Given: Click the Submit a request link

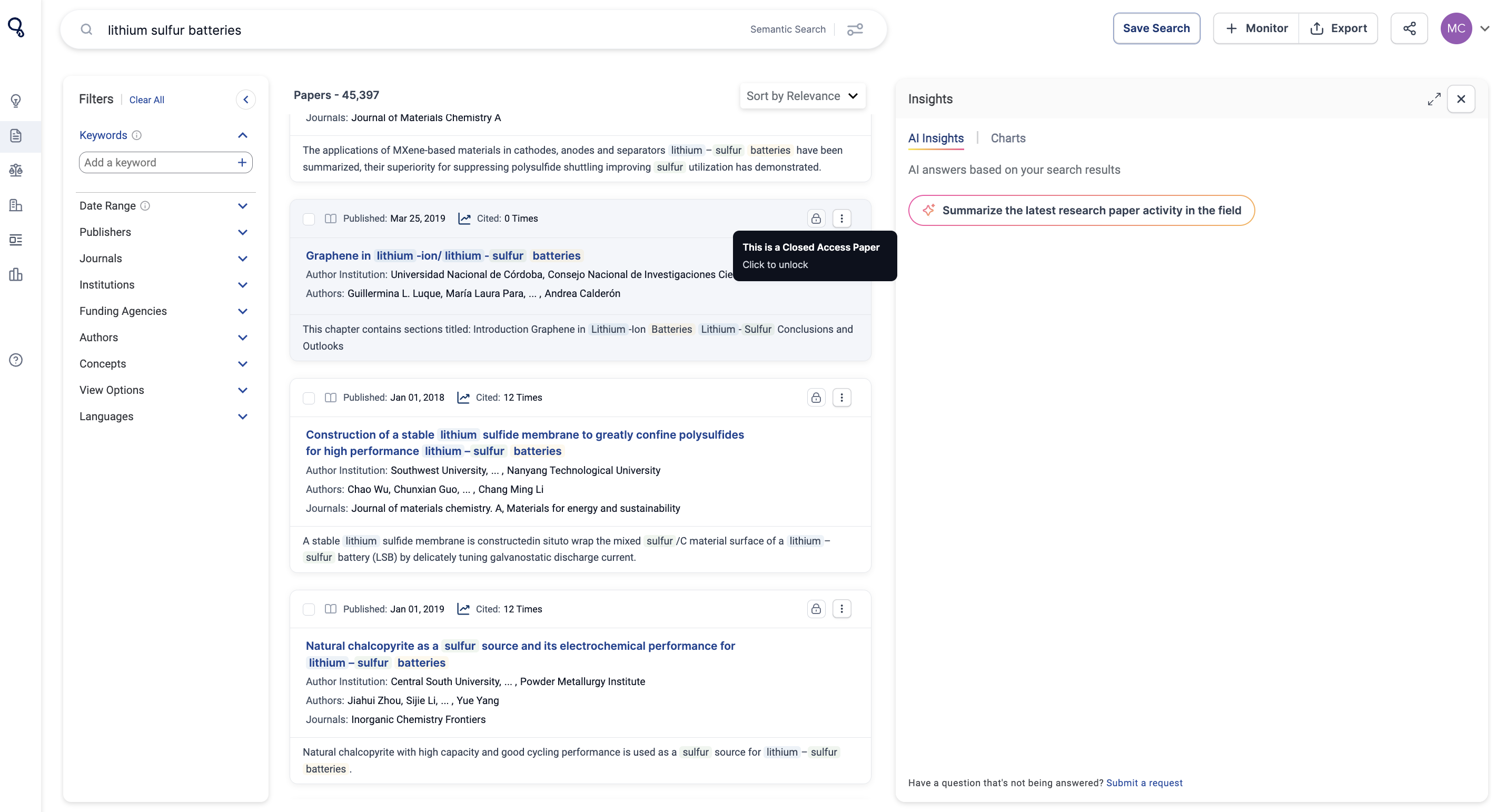Looking at the screenshot, I should pyautogui.click(x=1144, y=783).
